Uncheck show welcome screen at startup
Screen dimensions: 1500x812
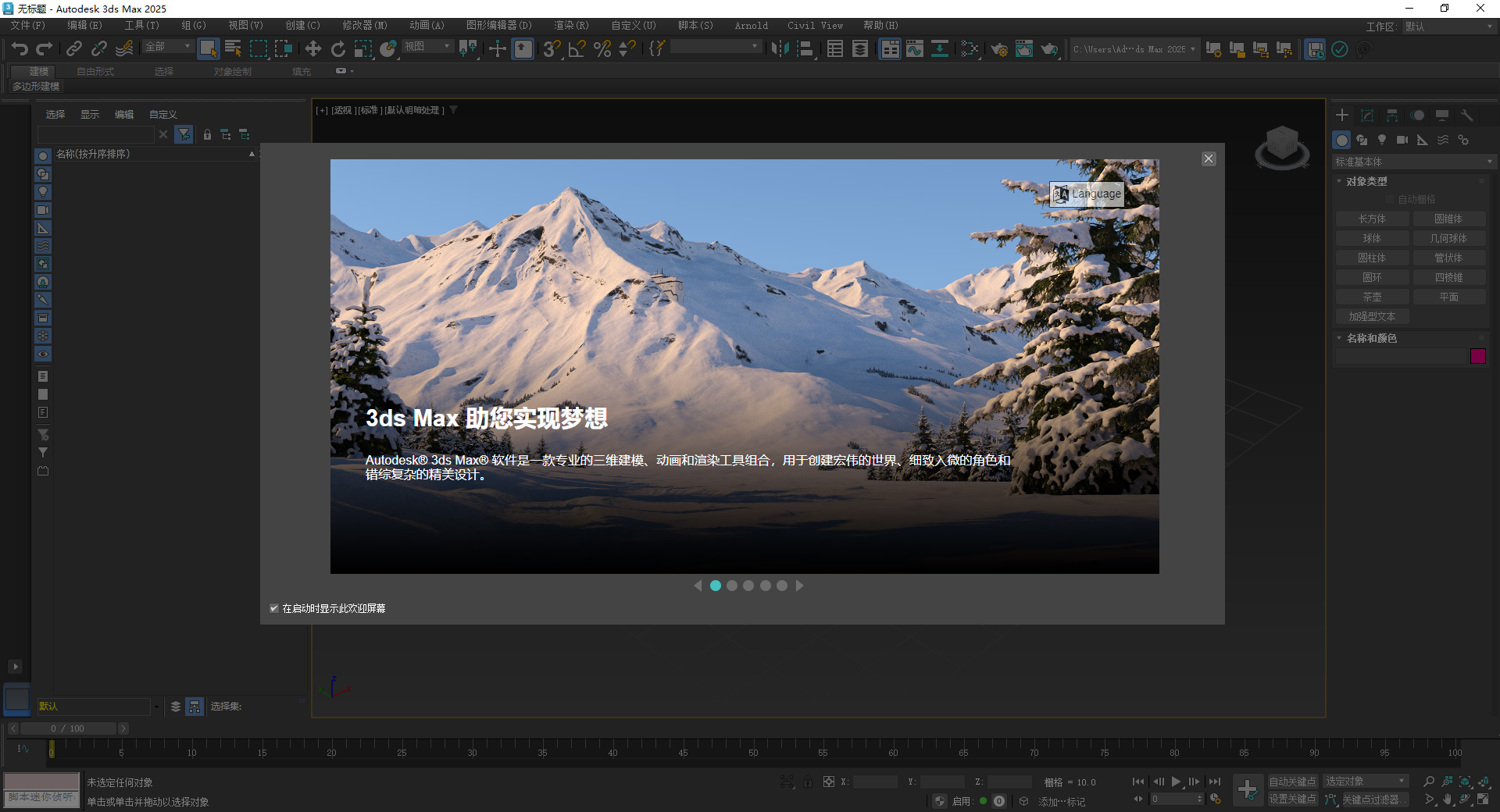pyautogui.click(x=274, y=609)
